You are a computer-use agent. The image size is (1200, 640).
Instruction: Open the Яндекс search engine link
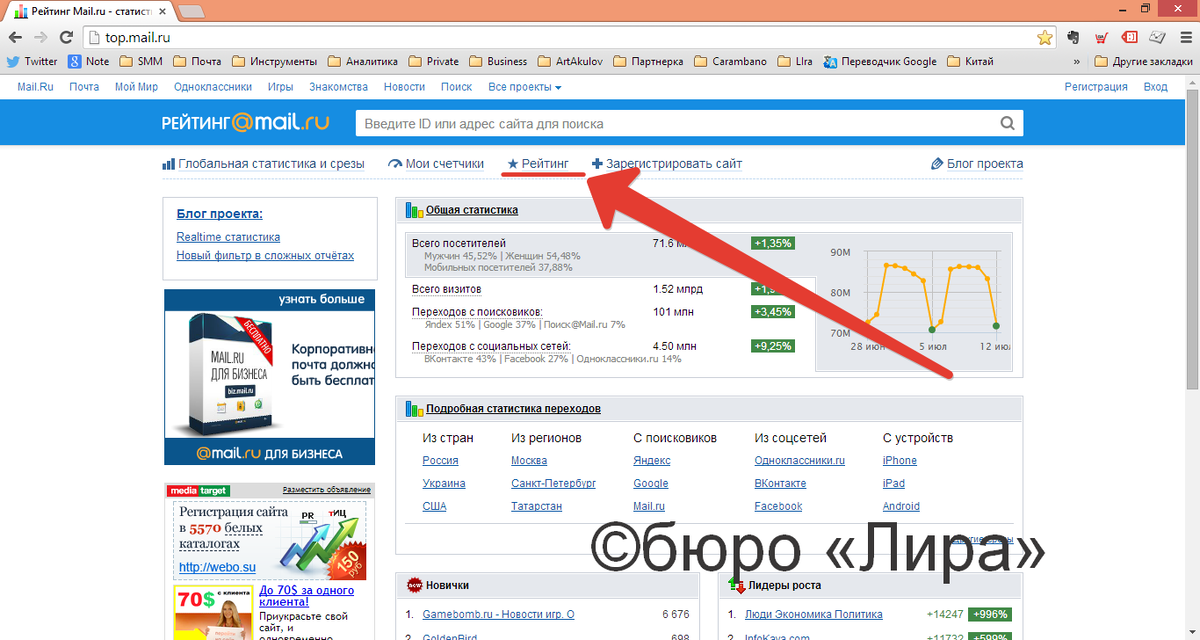coord(652,461)
